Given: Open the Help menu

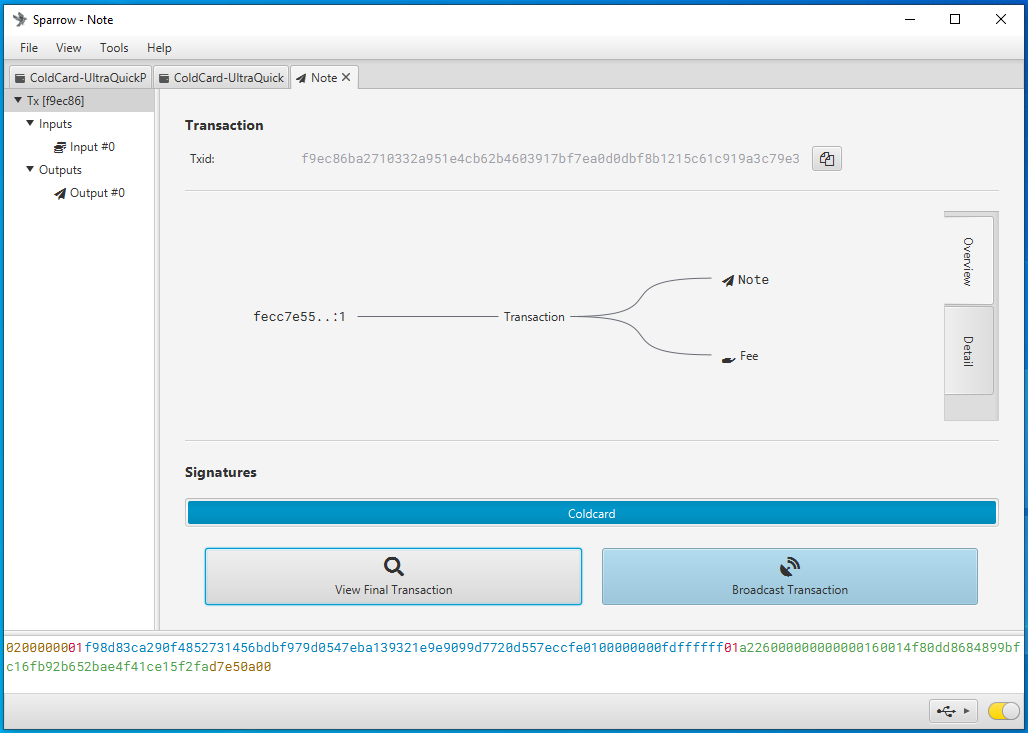Looking at the screenshot, I should [159, 48].
